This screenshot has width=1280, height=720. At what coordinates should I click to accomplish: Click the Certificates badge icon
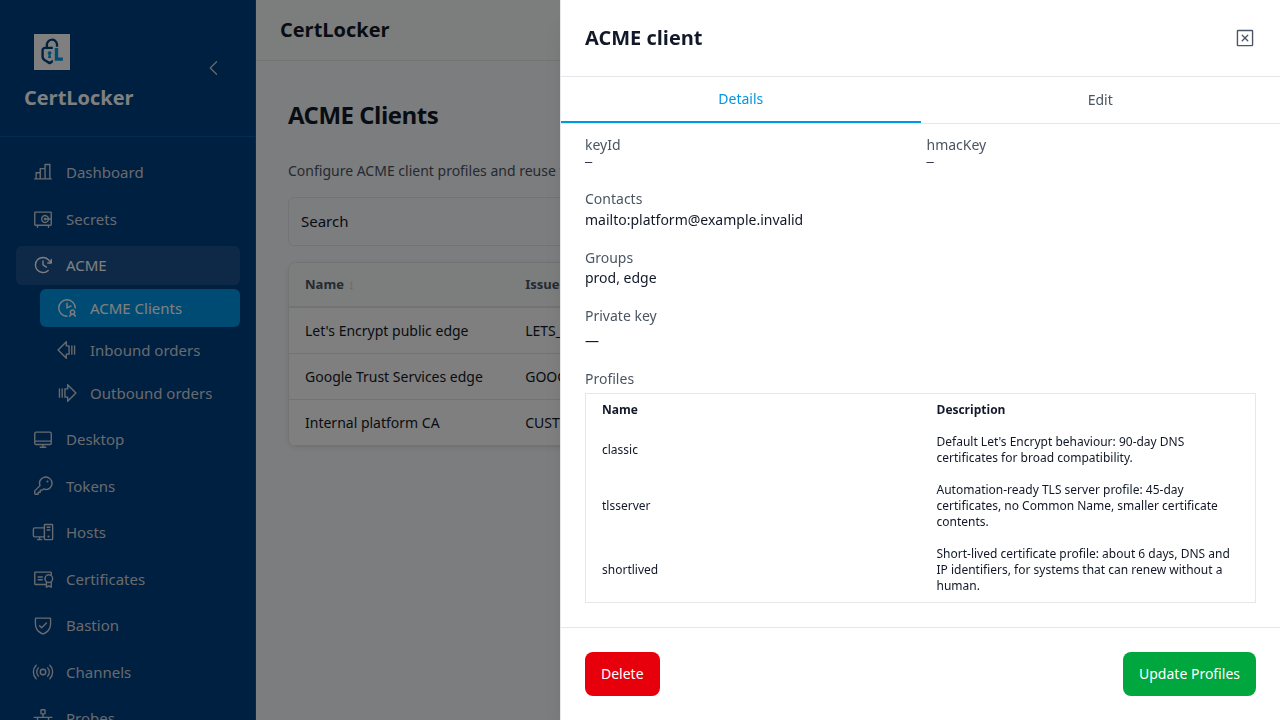[43, 579]
